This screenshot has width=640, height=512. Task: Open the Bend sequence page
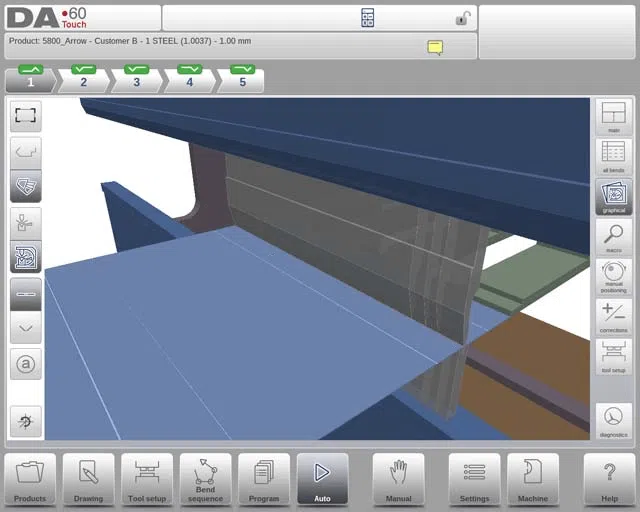click(205, 479)
